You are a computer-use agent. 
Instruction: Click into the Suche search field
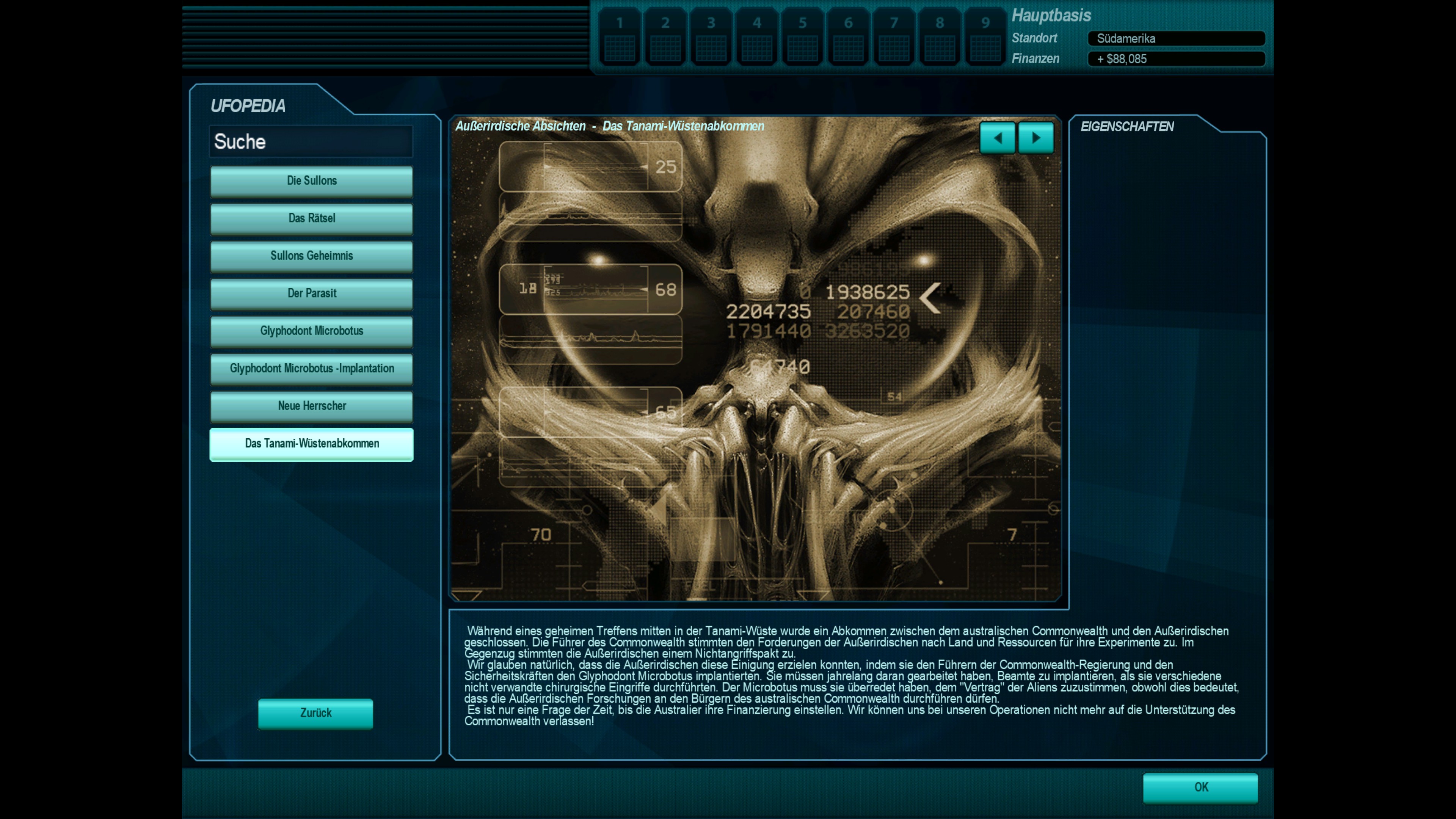tap(311, 142)
